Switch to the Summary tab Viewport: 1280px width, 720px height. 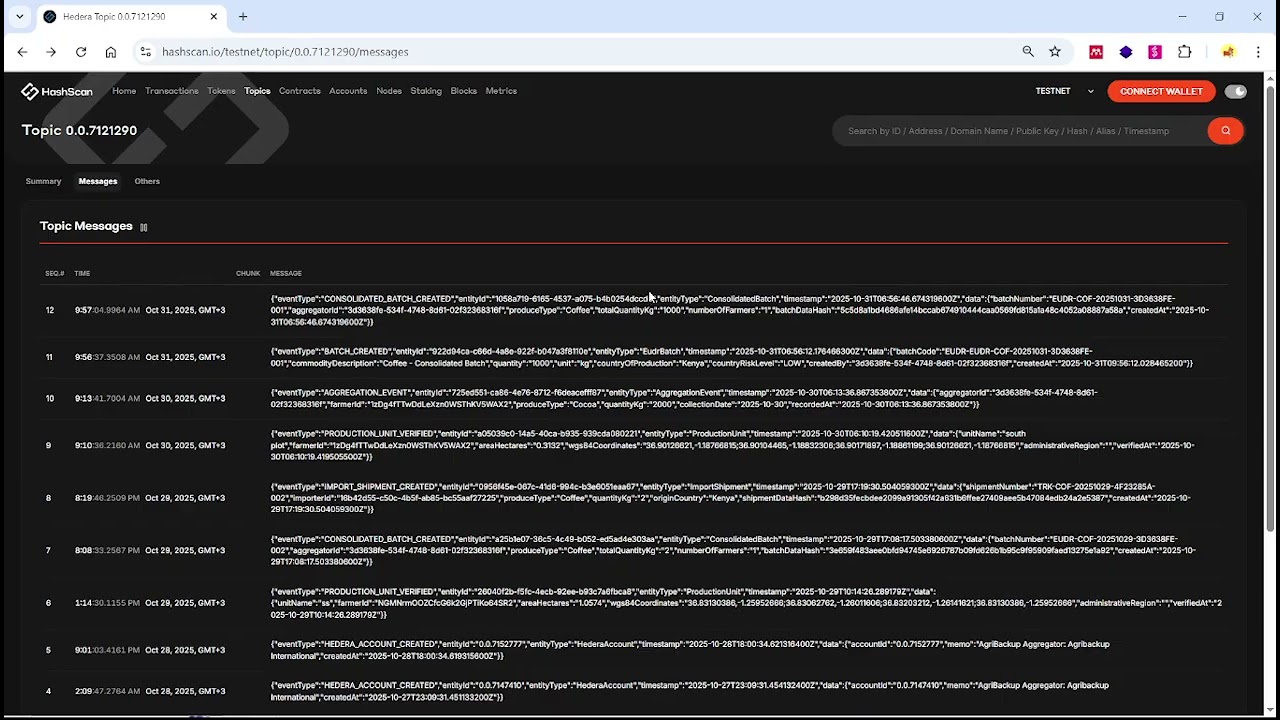pos(44,181)
